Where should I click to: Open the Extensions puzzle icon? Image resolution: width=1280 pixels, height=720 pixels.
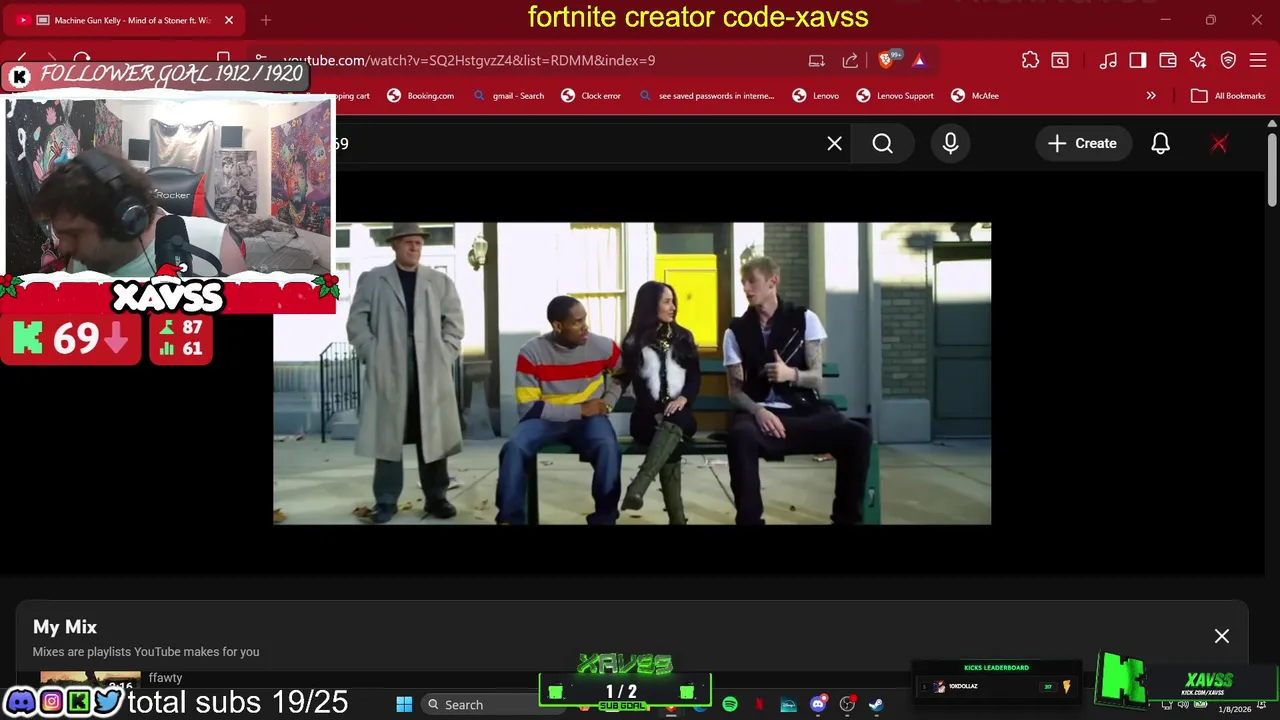[x=1030, y=60]
